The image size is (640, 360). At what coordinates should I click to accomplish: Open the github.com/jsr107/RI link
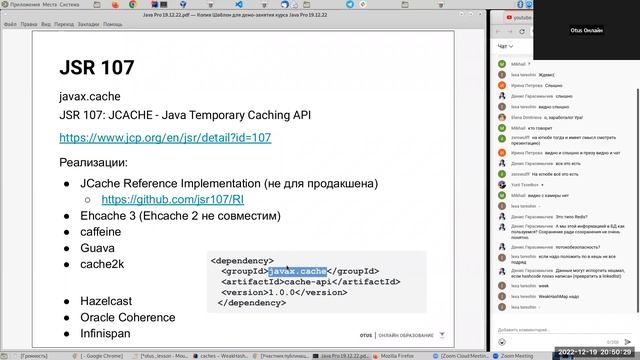click(173, 199)
